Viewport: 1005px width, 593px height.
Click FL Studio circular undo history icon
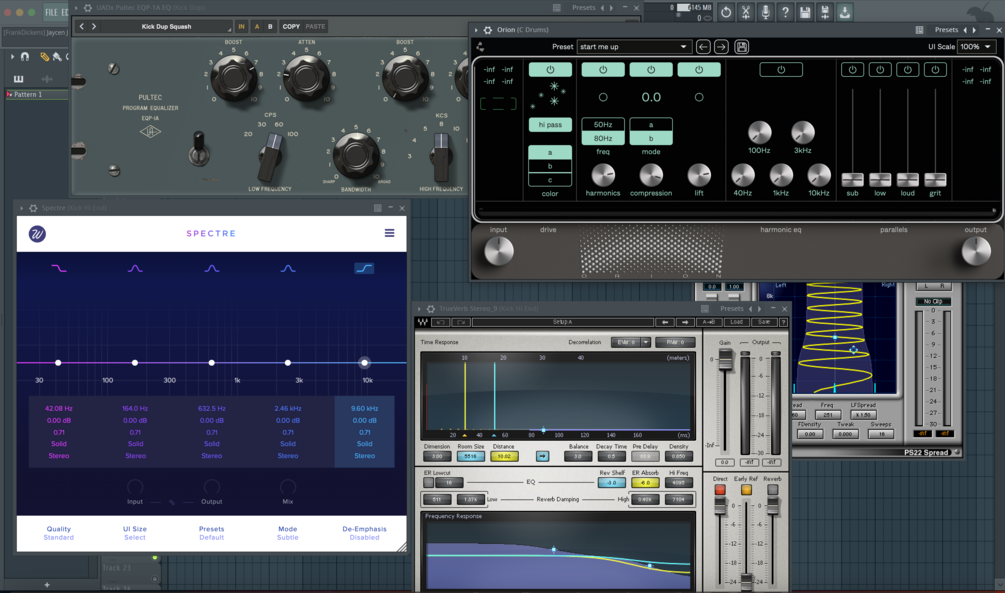tap(726, 12)
